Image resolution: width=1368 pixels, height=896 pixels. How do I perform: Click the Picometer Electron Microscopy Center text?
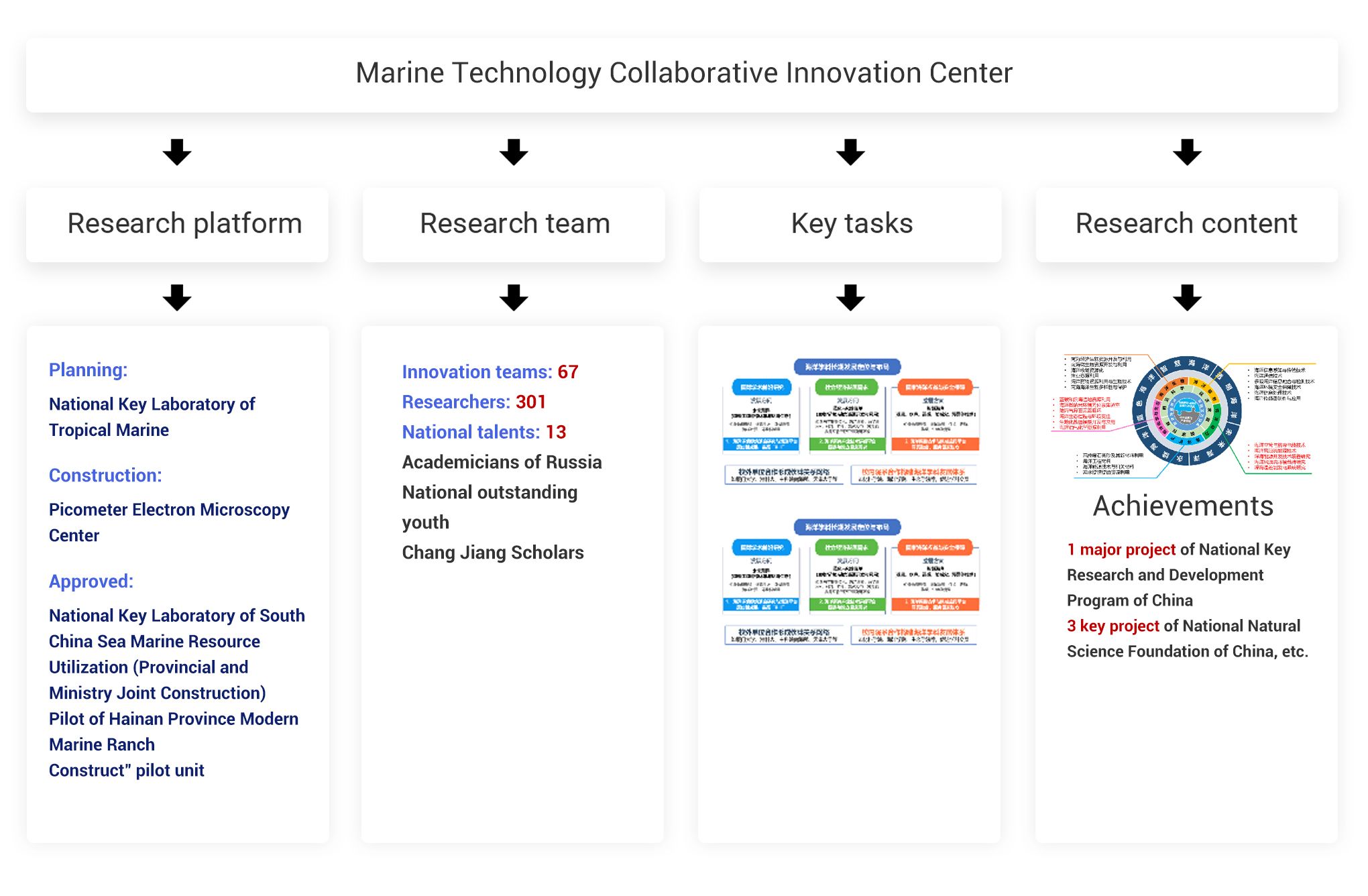(x=169, y=522)
